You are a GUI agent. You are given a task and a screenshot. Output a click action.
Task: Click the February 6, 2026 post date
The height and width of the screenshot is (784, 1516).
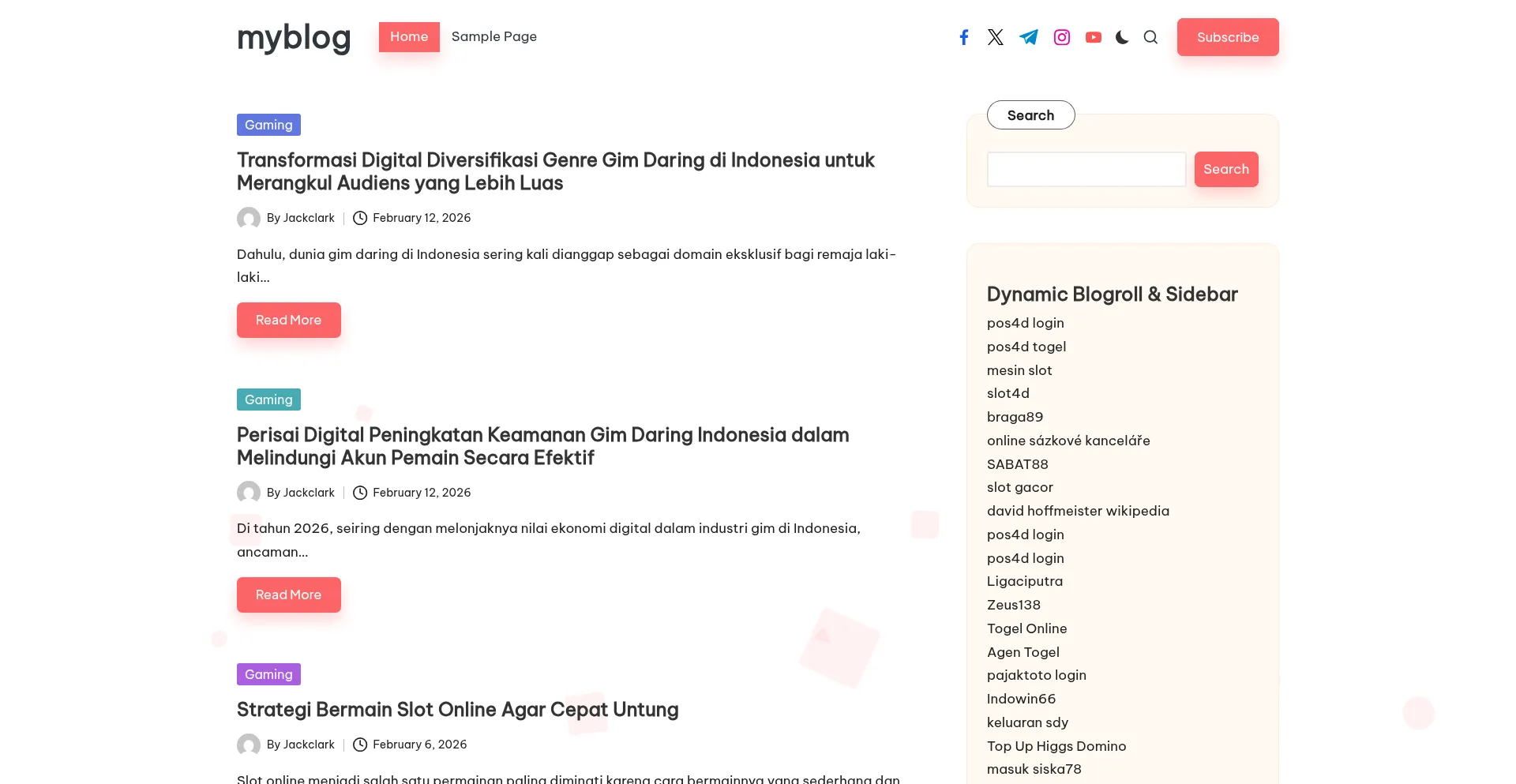point(420,745)
